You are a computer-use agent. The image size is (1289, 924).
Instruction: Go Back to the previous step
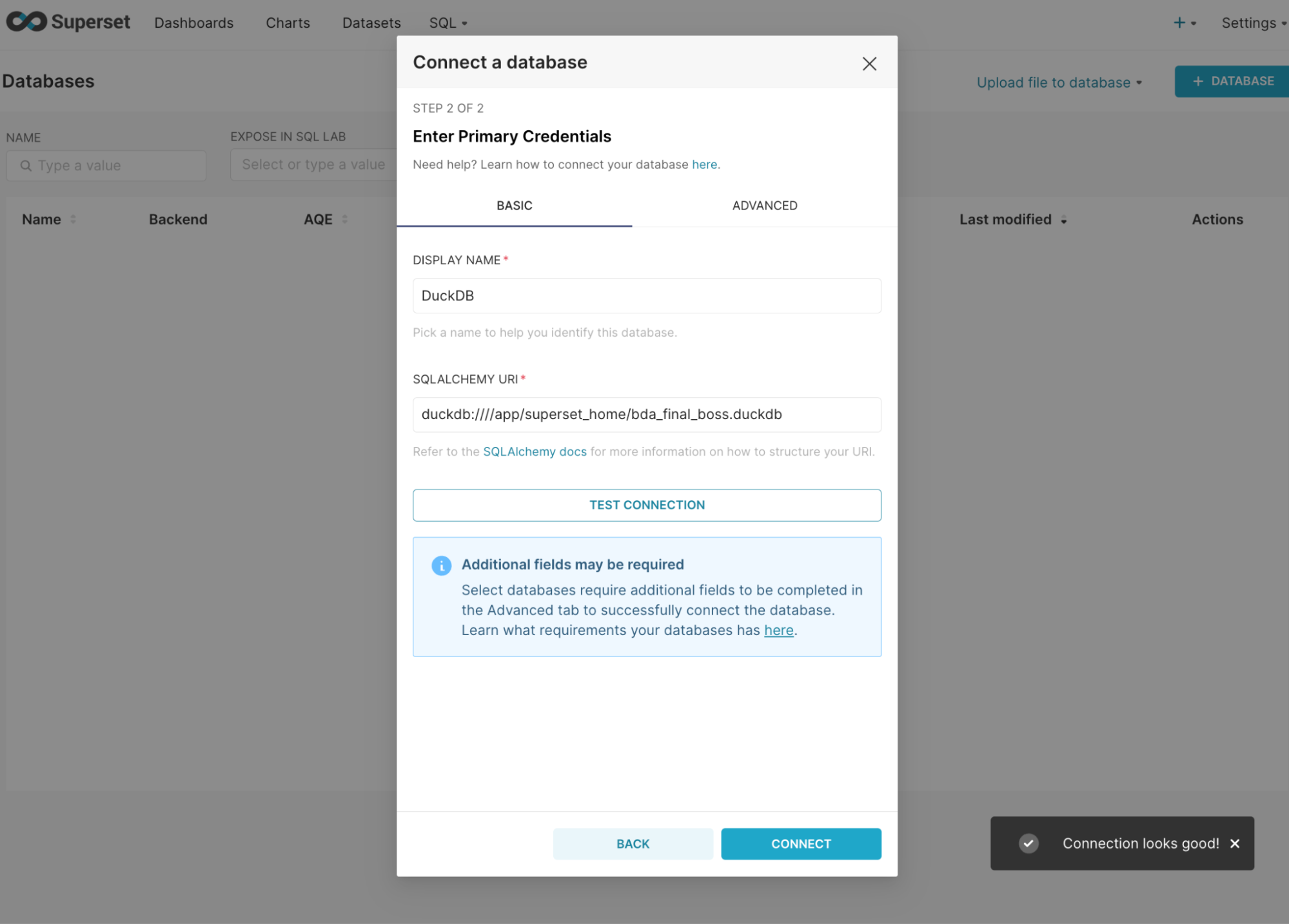(x=633, y=843)
